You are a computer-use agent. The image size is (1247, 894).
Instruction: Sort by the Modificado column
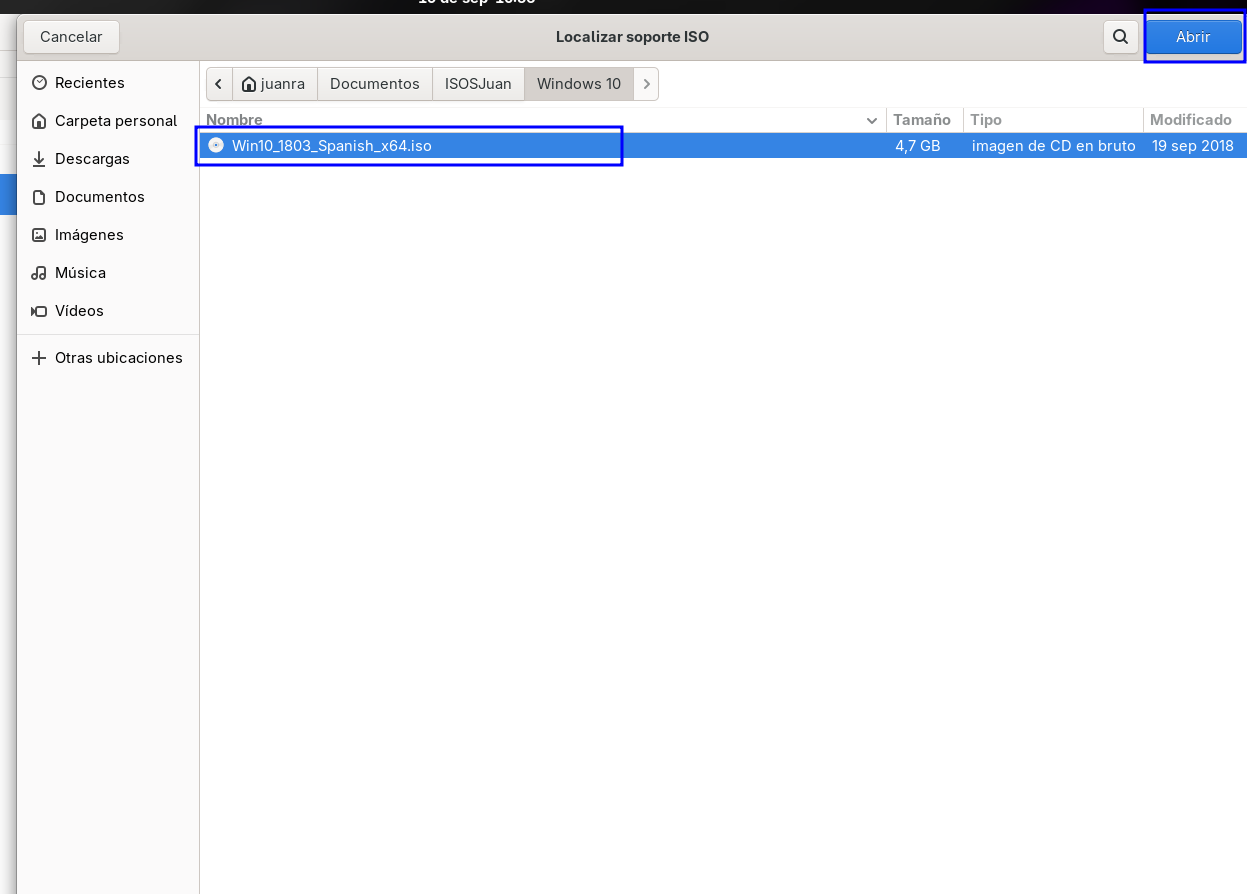(x=1194, y=120)
